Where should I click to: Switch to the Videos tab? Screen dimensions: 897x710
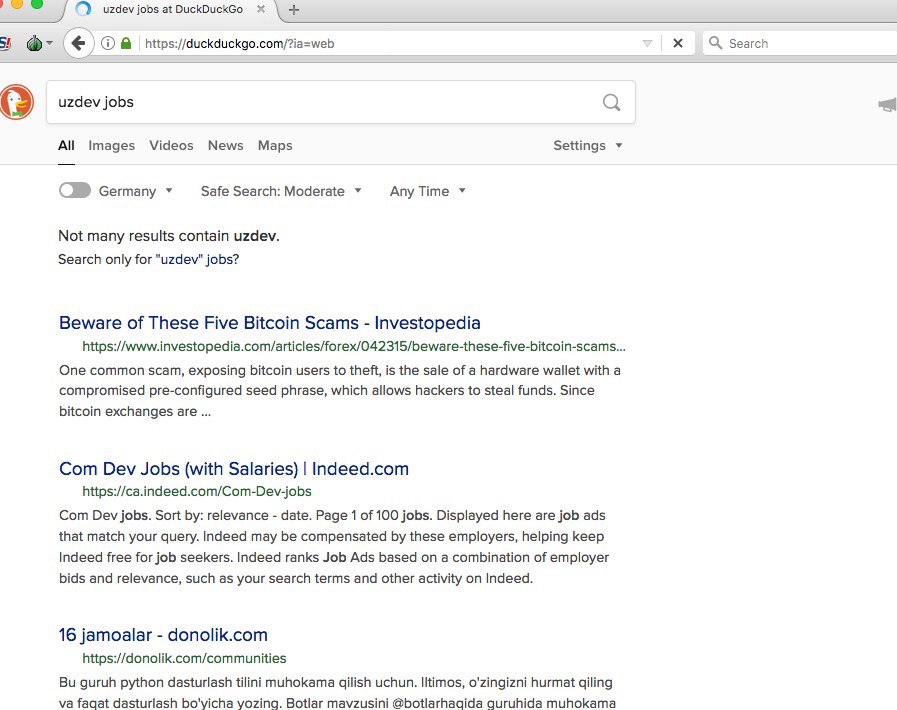[x=171, y=145]
